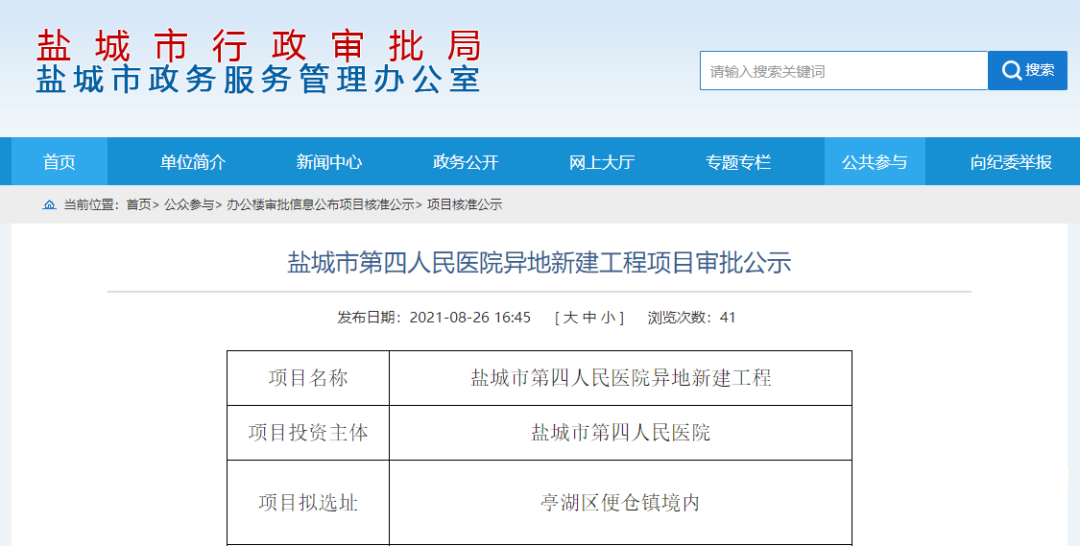
Task: Click the 公众参与 breadcrumb link
Action: (x=189, y=205)
